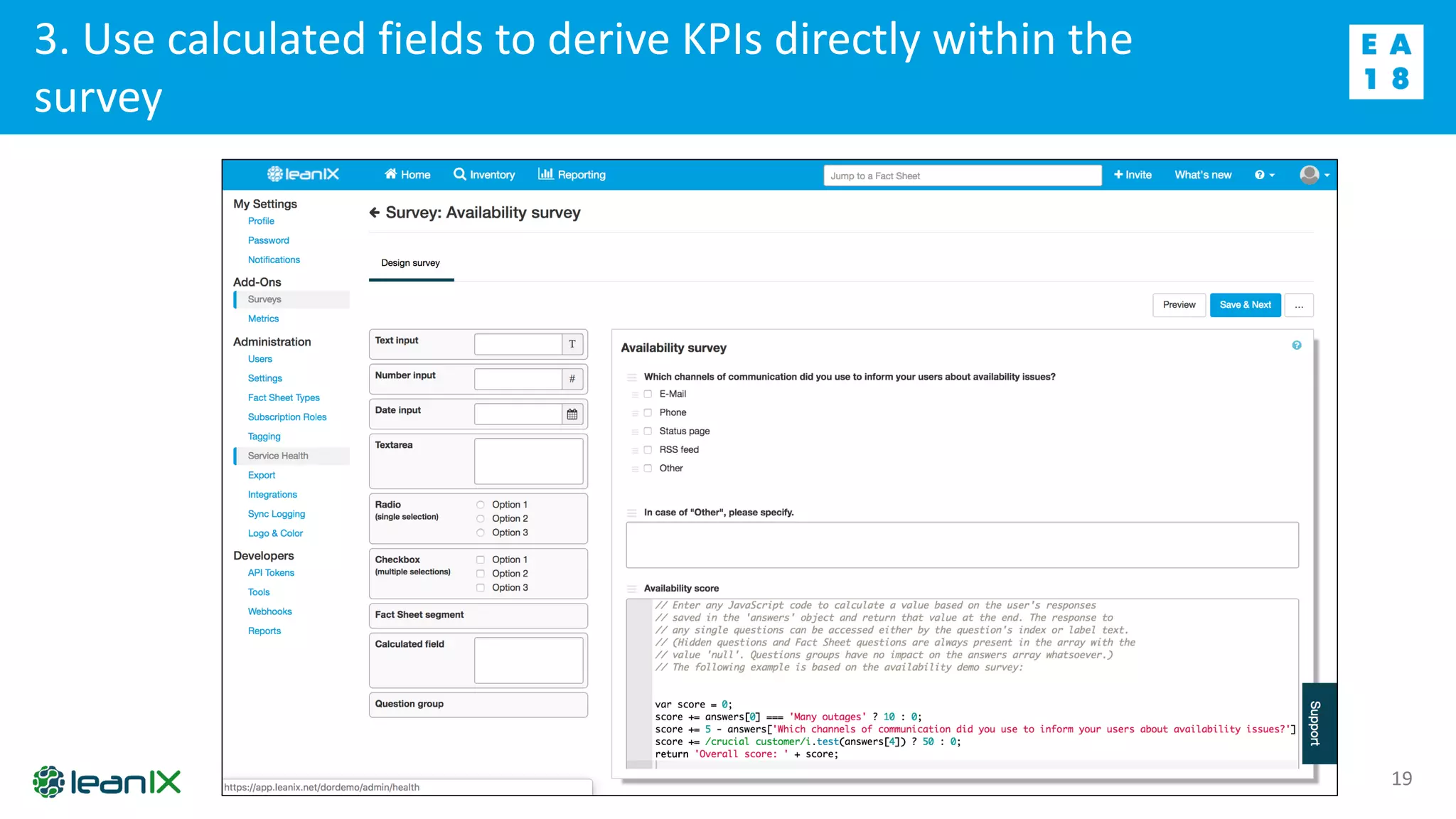Check the Phone channel checkbox
Screen dimensions: 1456x819
tap(648, 412)
